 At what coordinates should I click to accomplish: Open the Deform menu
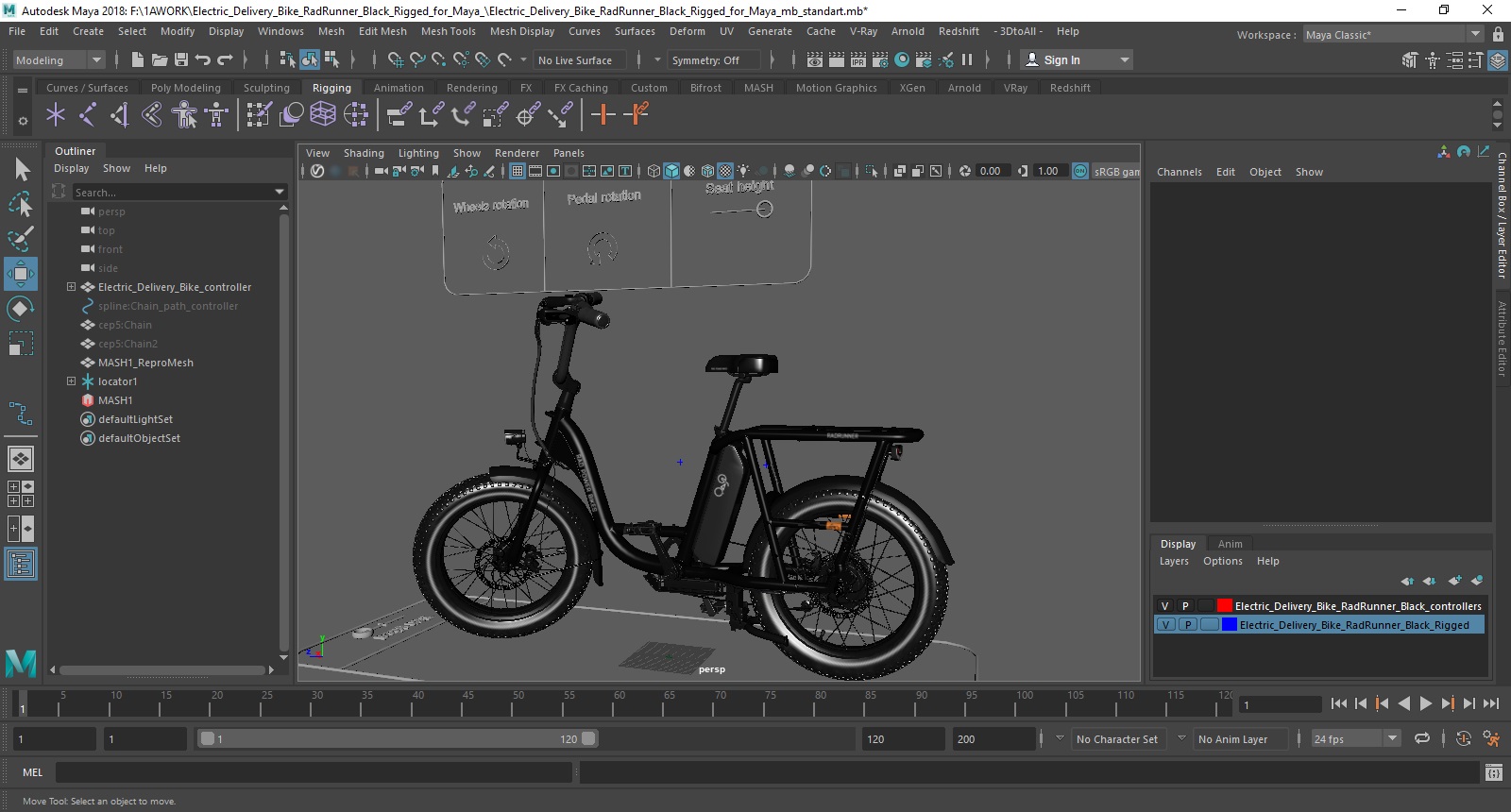pyautogui.click(x=688, y=31)
